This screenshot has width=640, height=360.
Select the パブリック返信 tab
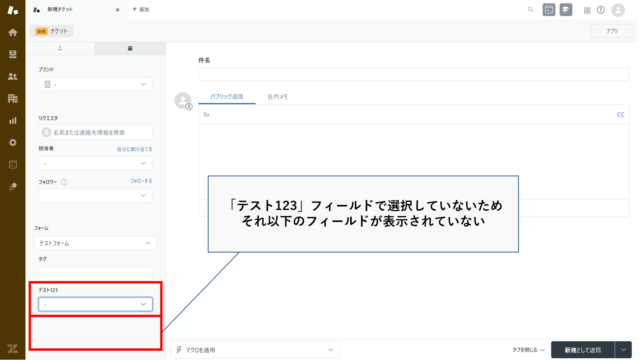(227, 97)
